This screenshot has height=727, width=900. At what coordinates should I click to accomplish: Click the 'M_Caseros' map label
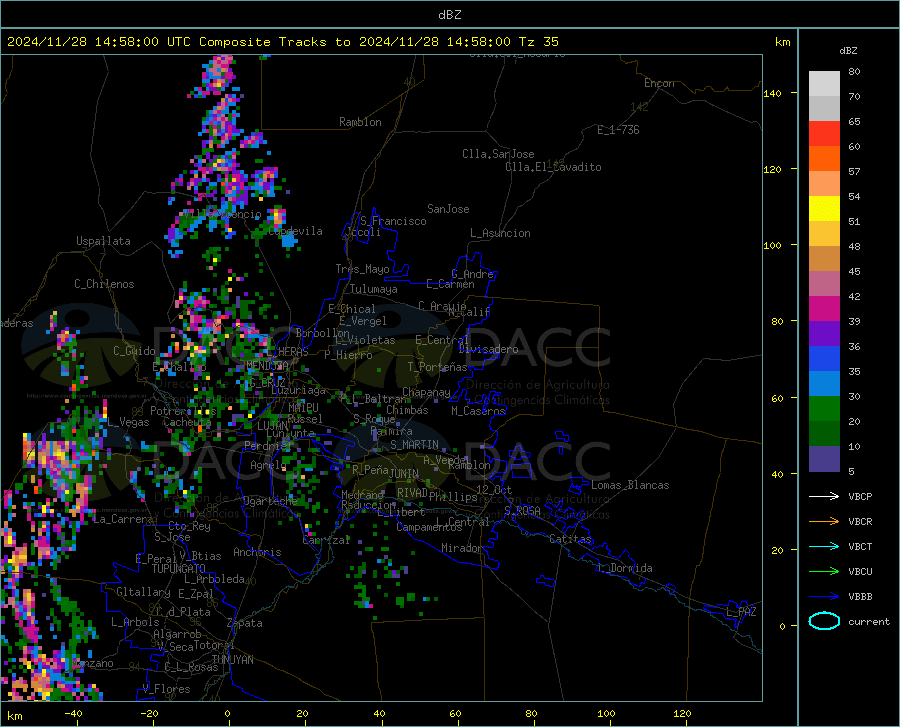[x=478, y=411]
